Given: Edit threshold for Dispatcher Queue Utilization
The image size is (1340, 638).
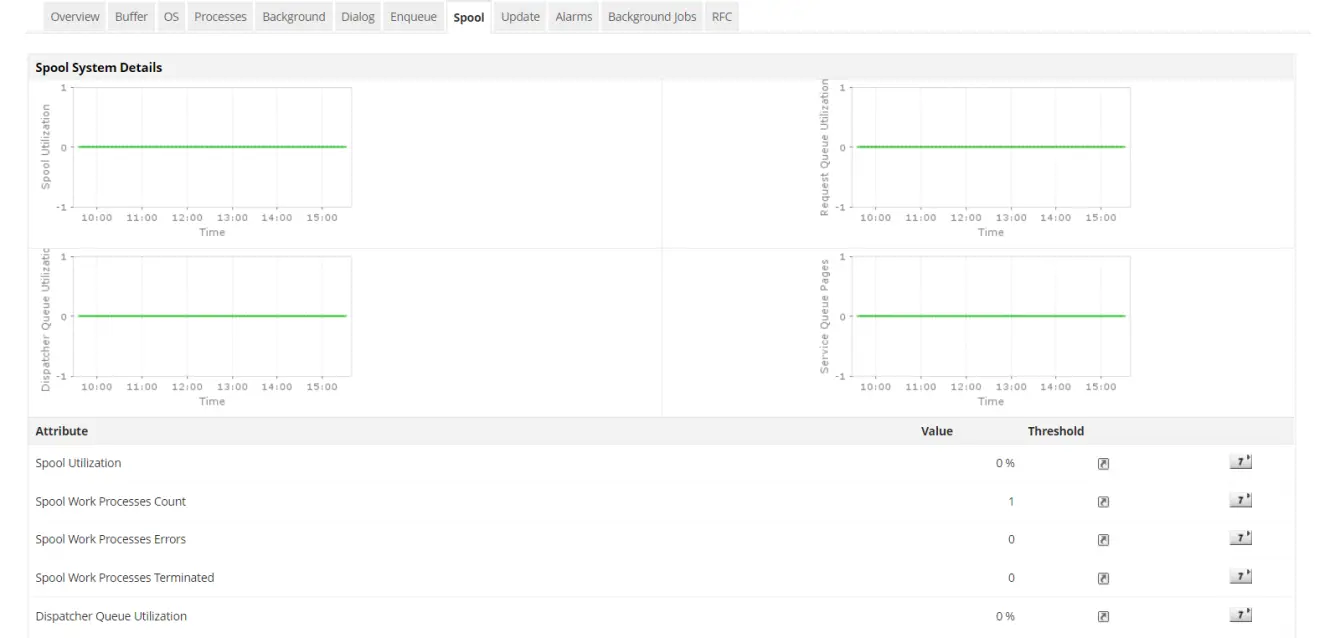Looking at the screenshot, I should coord(1101,615).
